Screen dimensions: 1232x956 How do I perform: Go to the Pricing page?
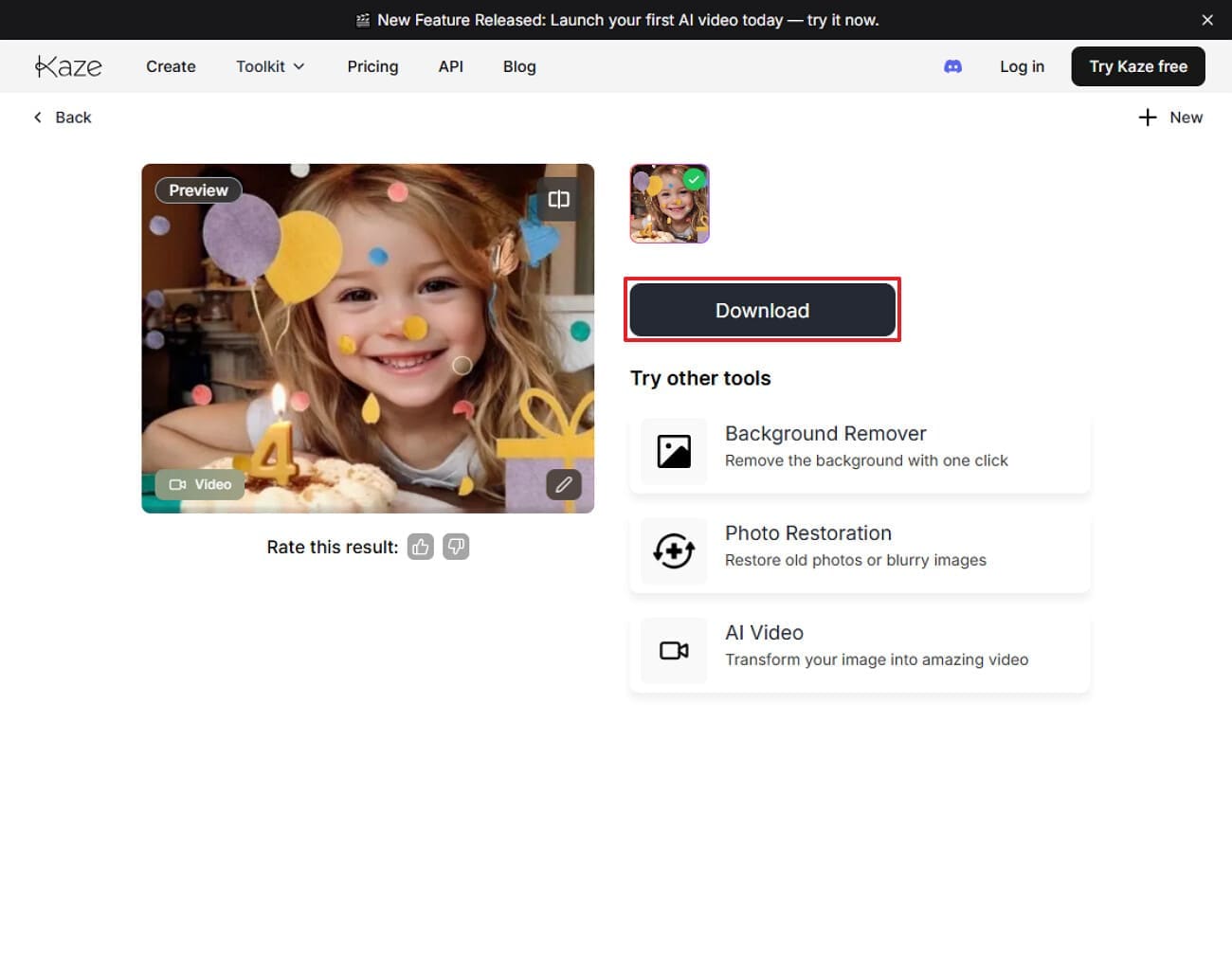click(x=372, y=66)
